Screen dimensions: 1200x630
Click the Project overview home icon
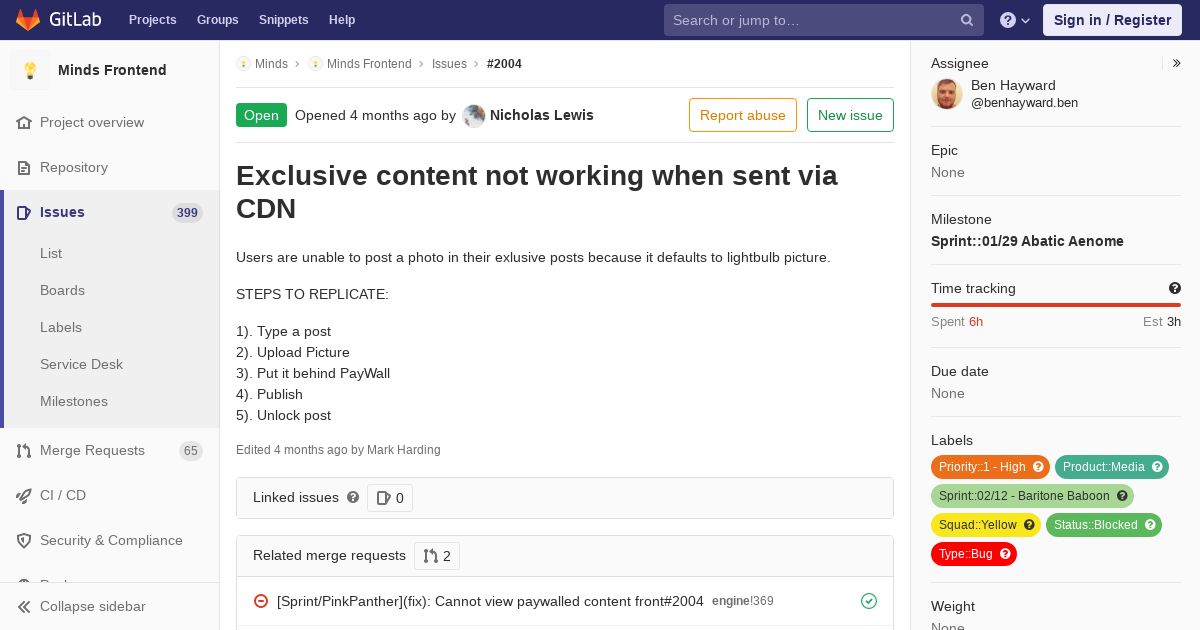(24, 123)
